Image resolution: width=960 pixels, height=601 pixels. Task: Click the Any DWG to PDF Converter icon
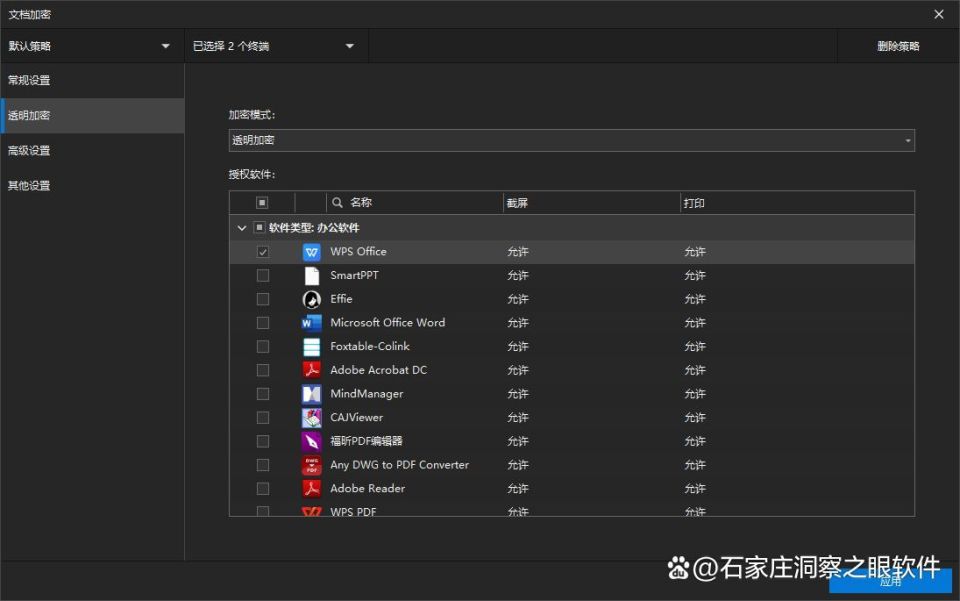tap(312, 465)
